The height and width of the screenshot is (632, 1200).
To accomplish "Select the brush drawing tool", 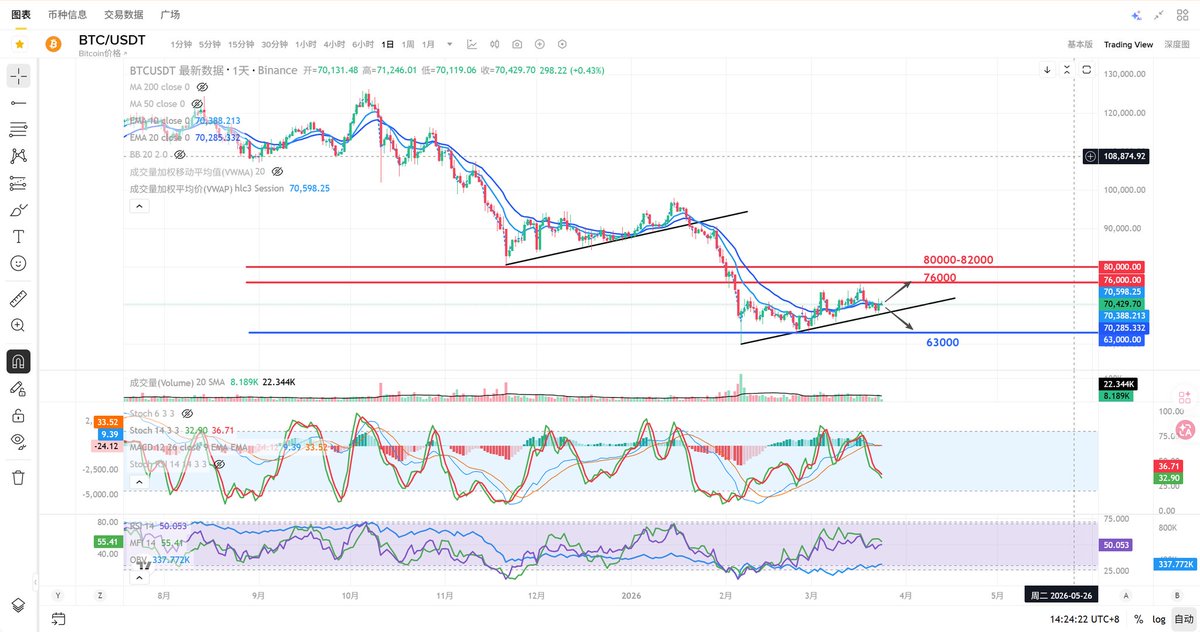I will point(18,210).
